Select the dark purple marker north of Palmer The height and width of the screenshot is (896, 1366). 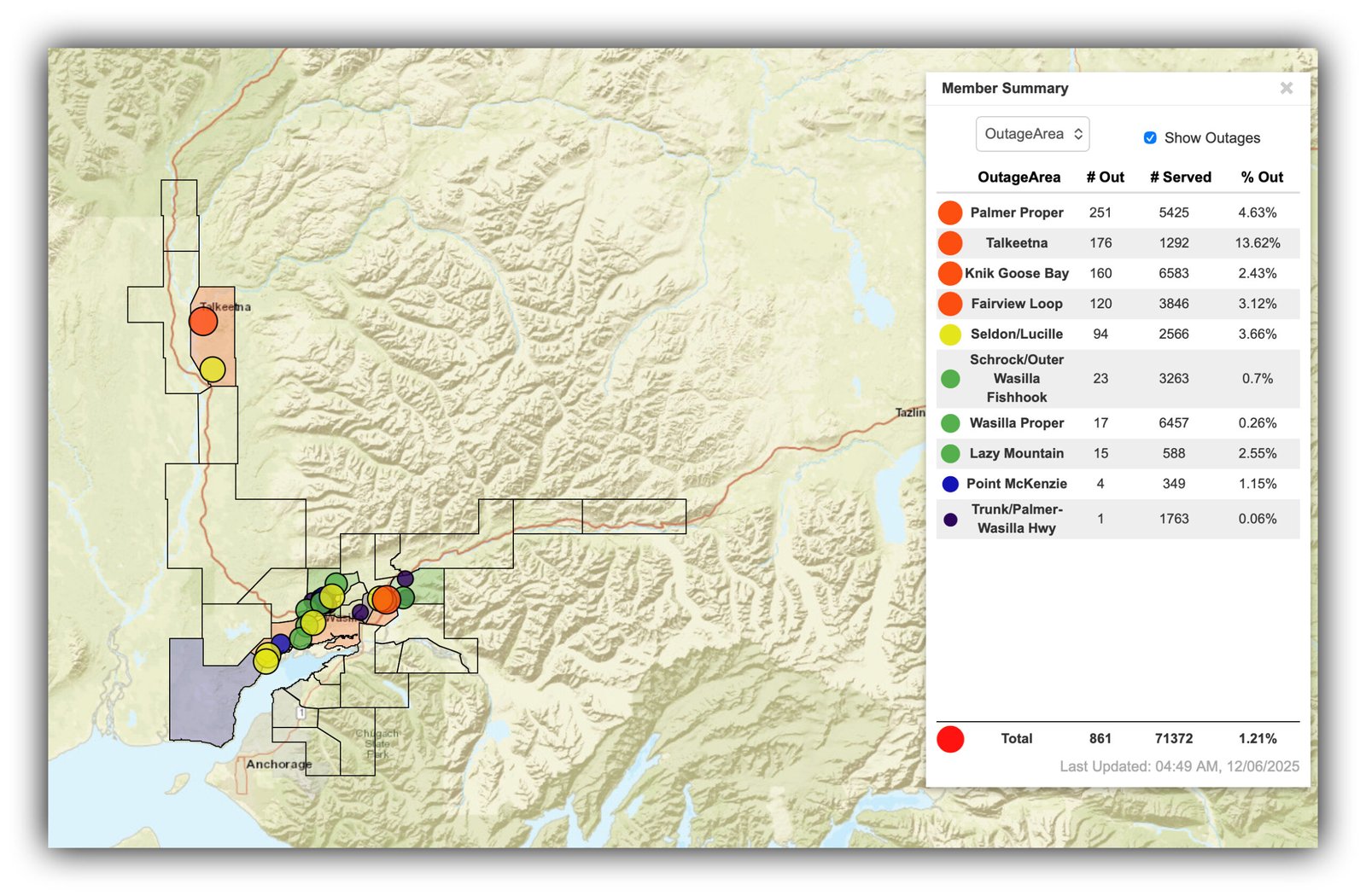coord(406,579)
